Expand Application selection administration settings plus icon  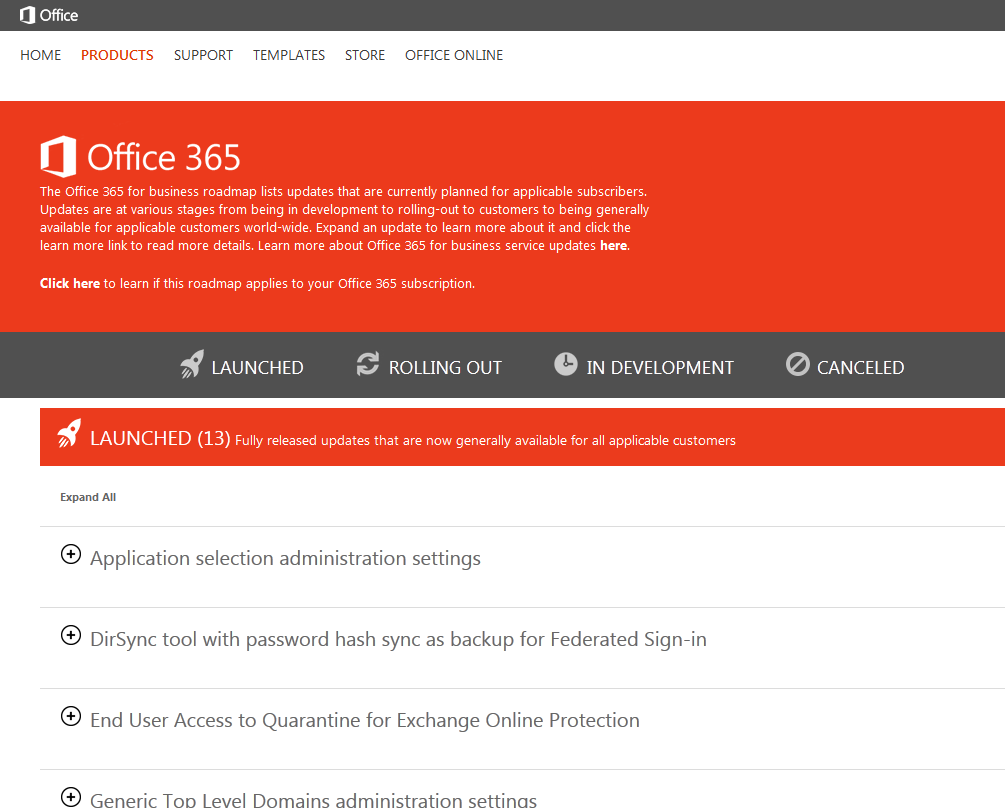(71, 554)
